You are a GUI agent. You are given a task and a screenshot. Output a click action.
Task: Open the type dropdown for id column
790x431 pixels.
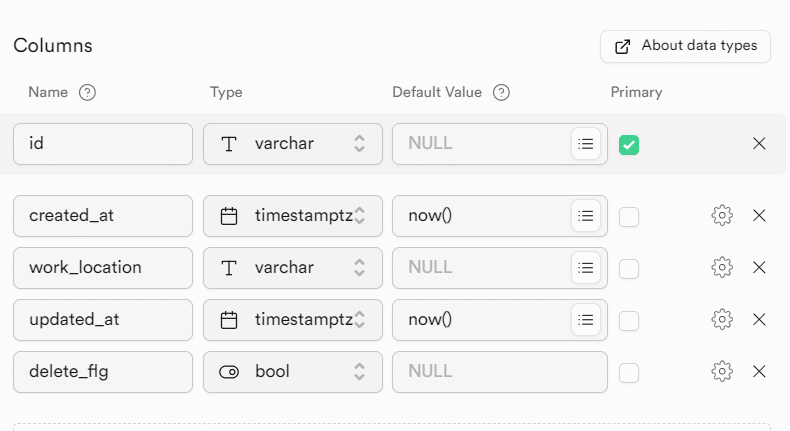click(x=293, y=144)
